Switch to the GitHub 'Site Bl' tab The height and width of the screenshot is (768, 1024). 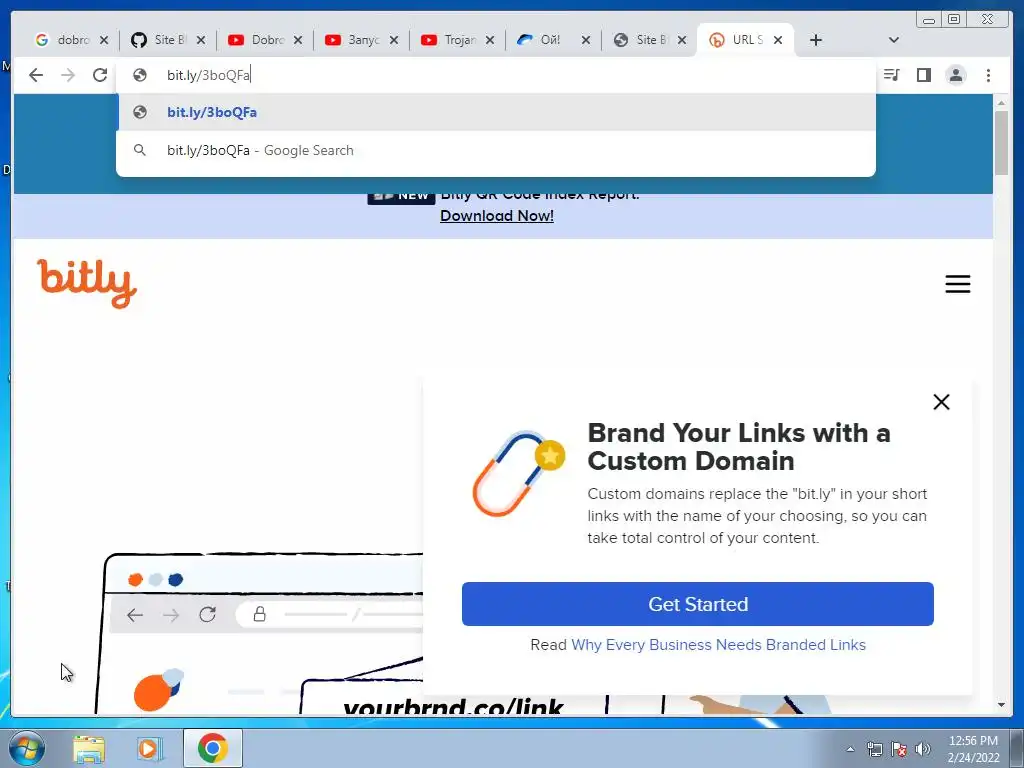point(161,40)
